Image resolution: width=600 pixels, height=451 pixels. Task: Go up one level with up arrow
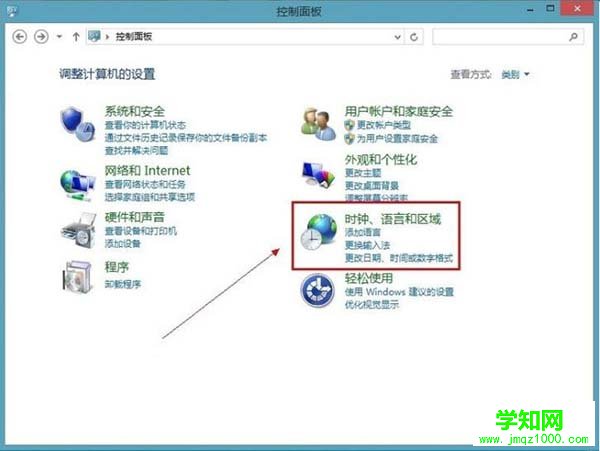coord(76,37)
